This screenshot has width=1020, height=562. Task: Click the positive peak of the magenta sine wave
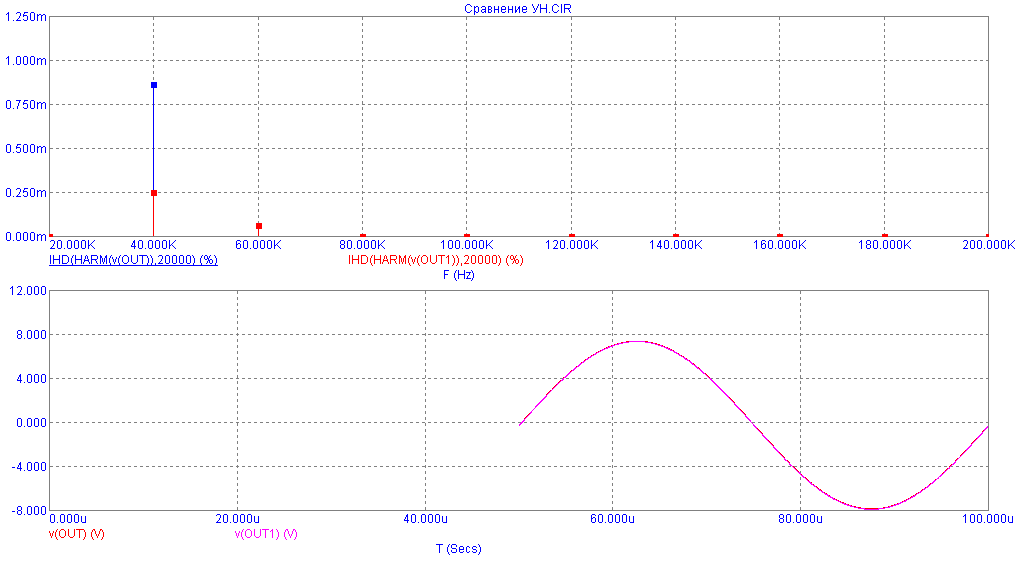click(637, 341)
